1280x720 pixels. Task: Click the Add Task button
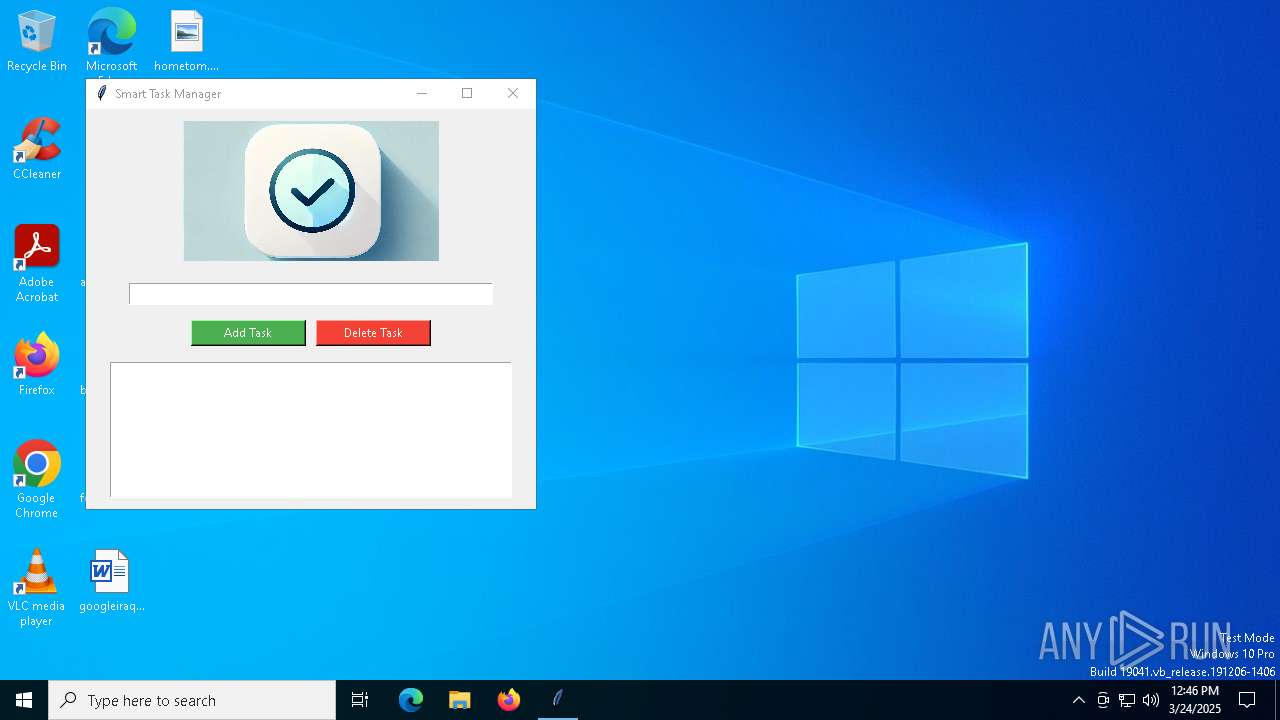tap(248, 333)
